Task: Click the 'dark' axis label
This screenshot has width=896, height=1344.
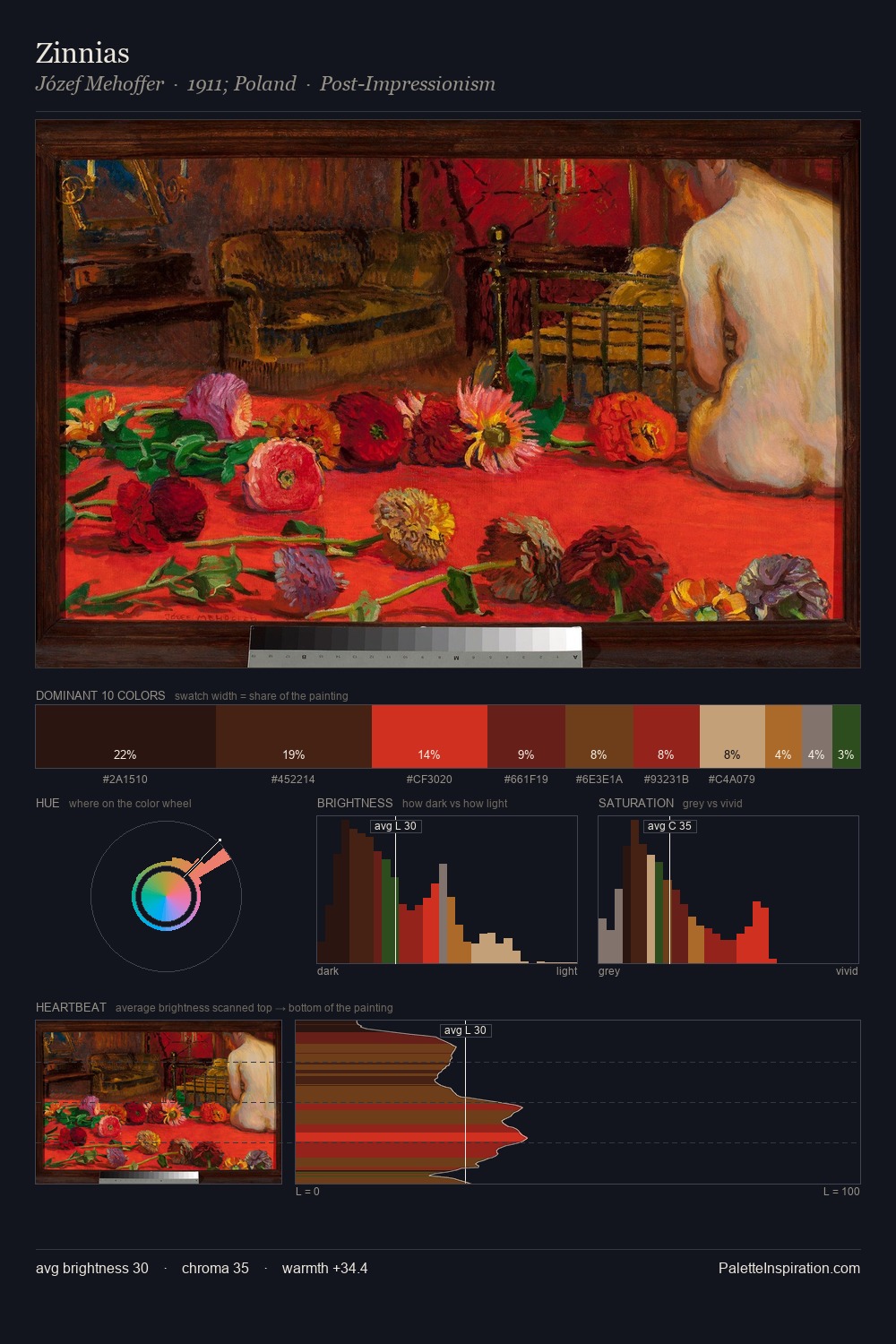Action: point(328,971)
